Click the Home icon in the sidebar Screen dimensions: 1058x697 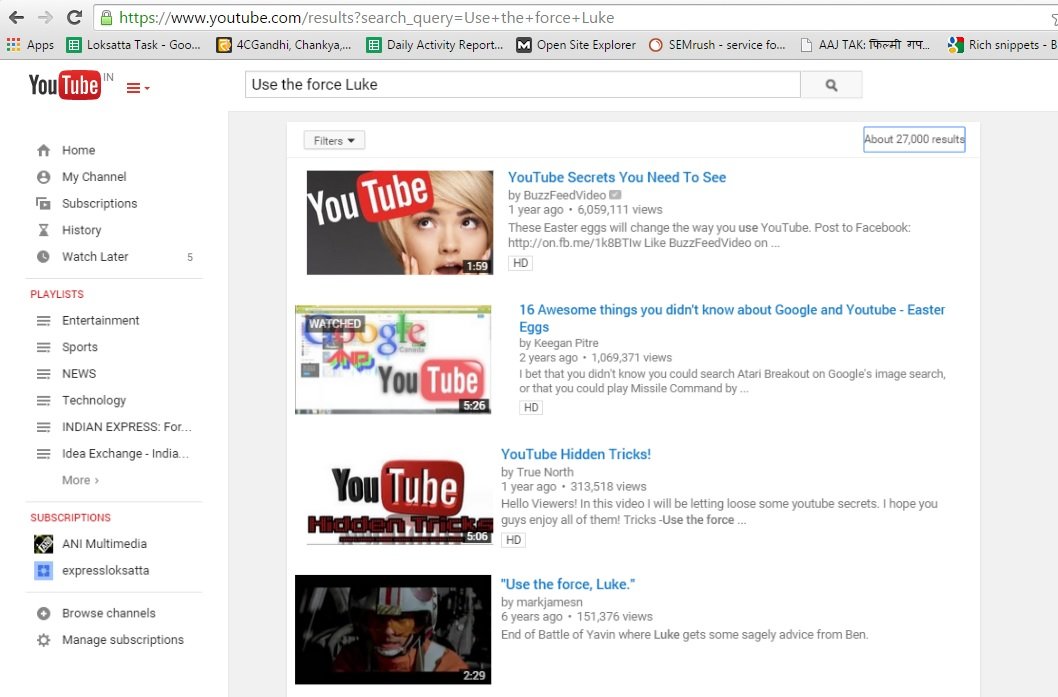click(44, 150)
